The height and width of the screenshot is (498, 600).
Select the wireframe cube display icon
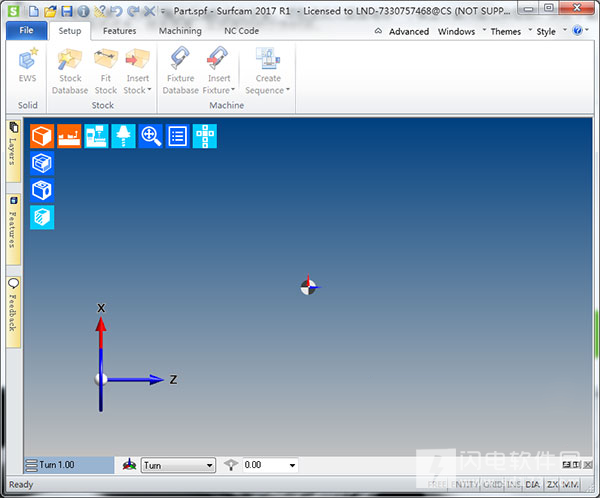[x=42, y=163]
